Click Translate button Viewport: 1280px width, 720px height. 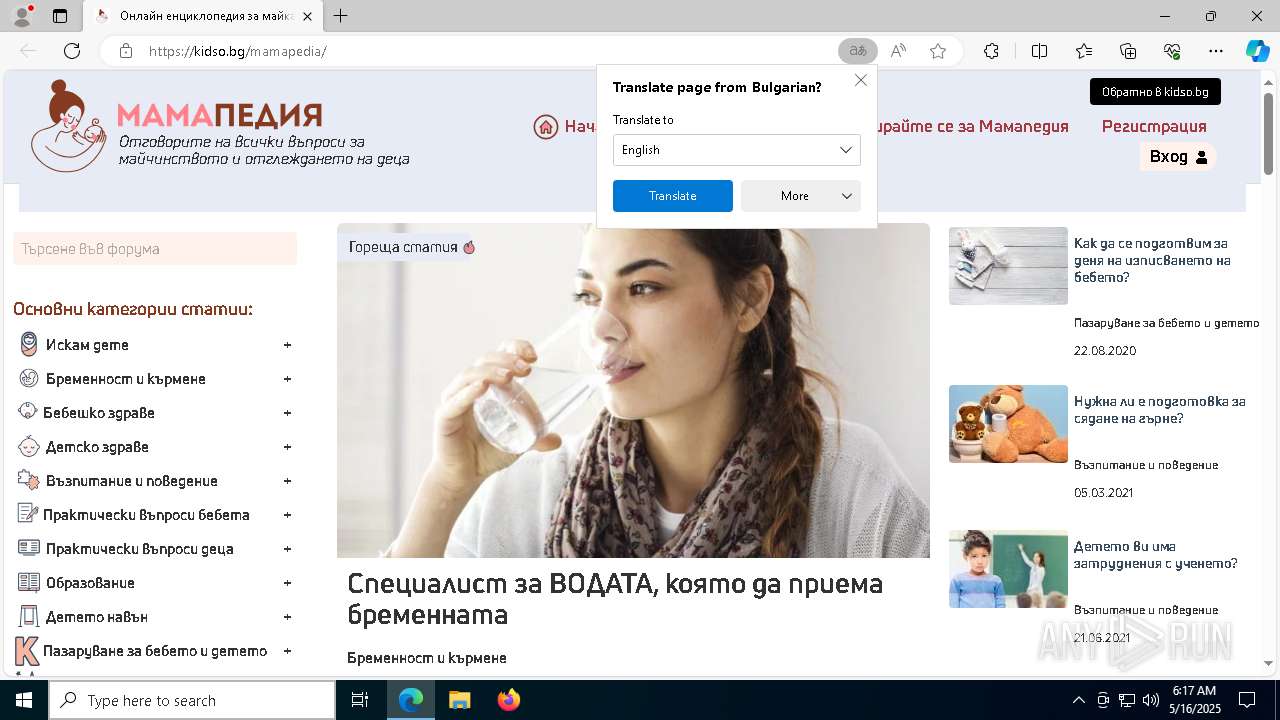(672, 196)
